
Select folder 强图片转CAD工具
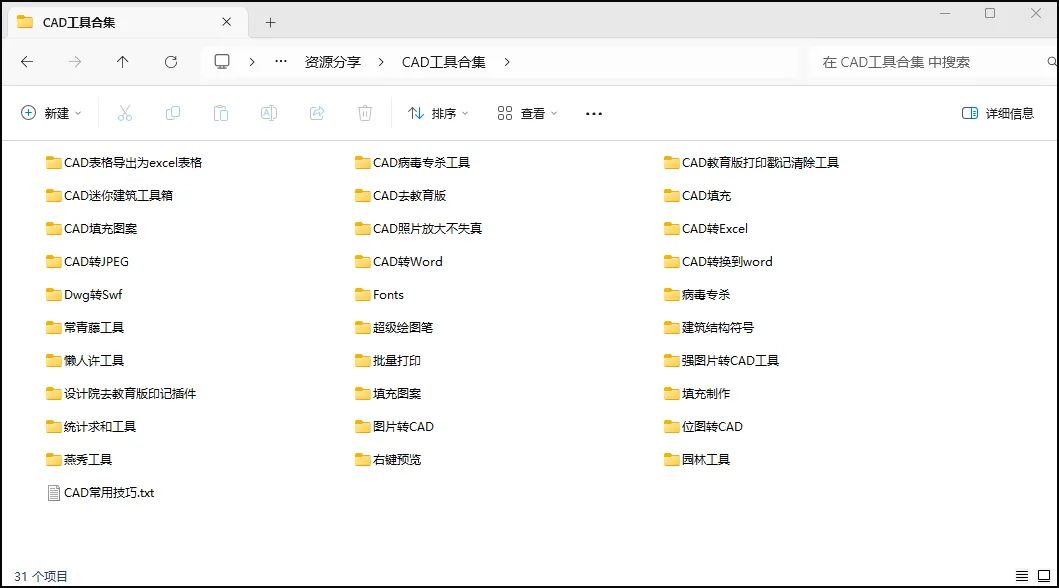click(722, 361)
